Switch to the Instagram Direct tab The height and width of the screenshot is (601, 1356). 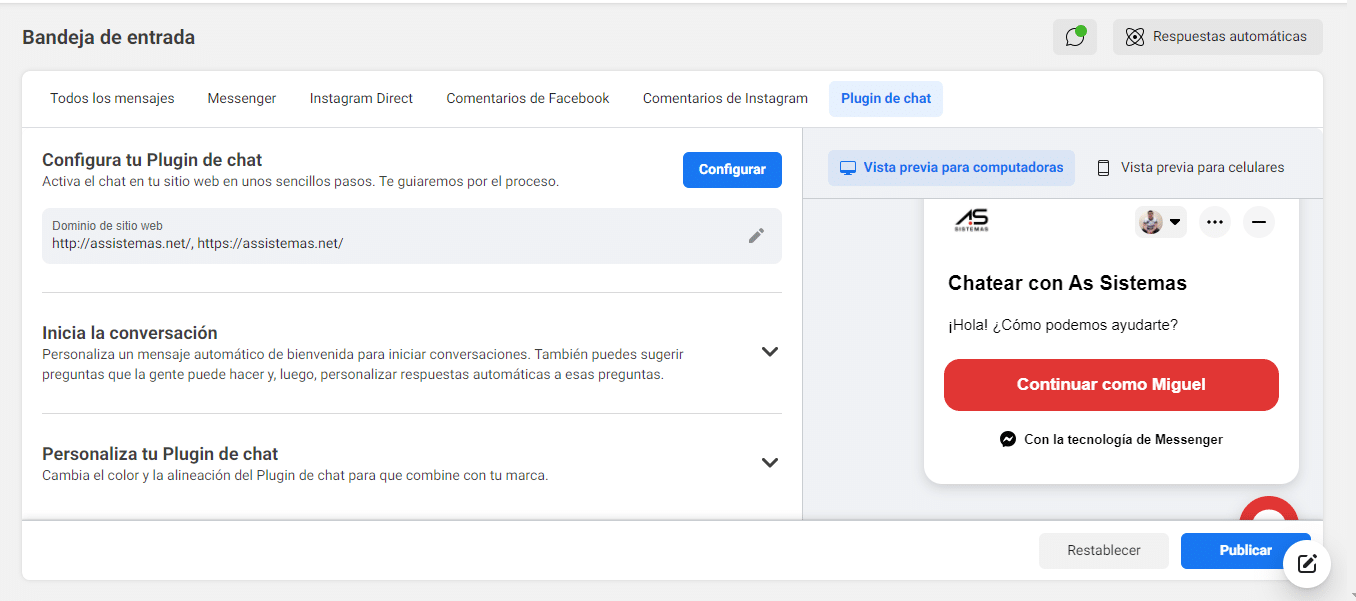point(361,99)
